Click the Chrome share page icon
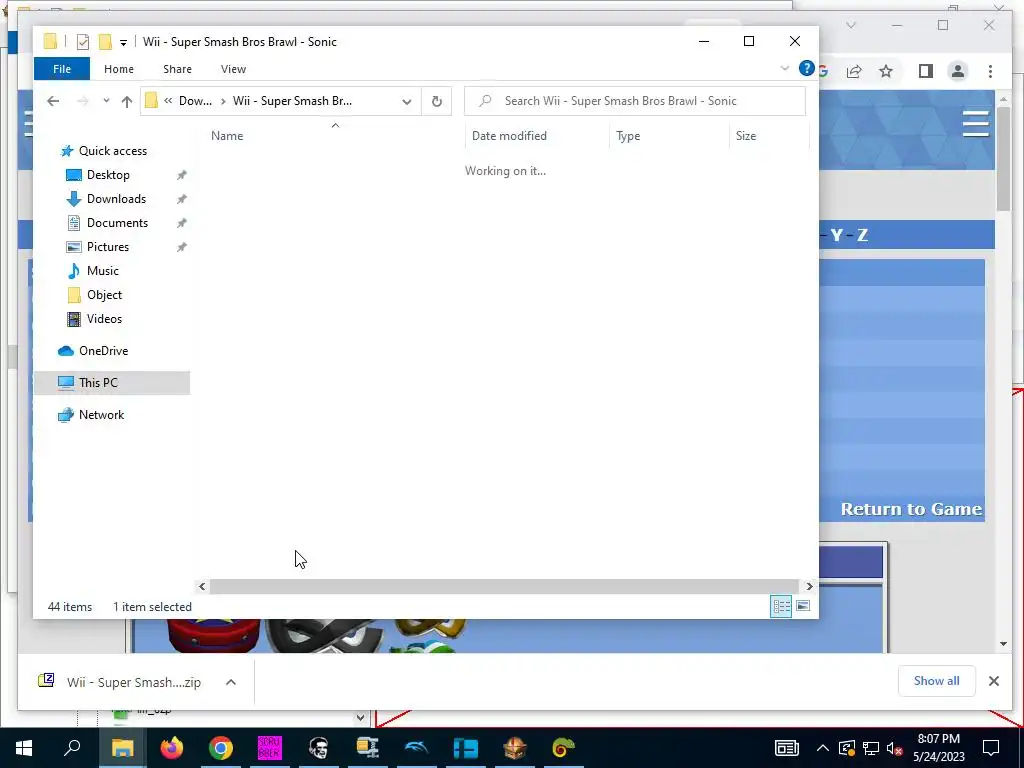The width and height of the screenshot is (1024, 768). 854,71
